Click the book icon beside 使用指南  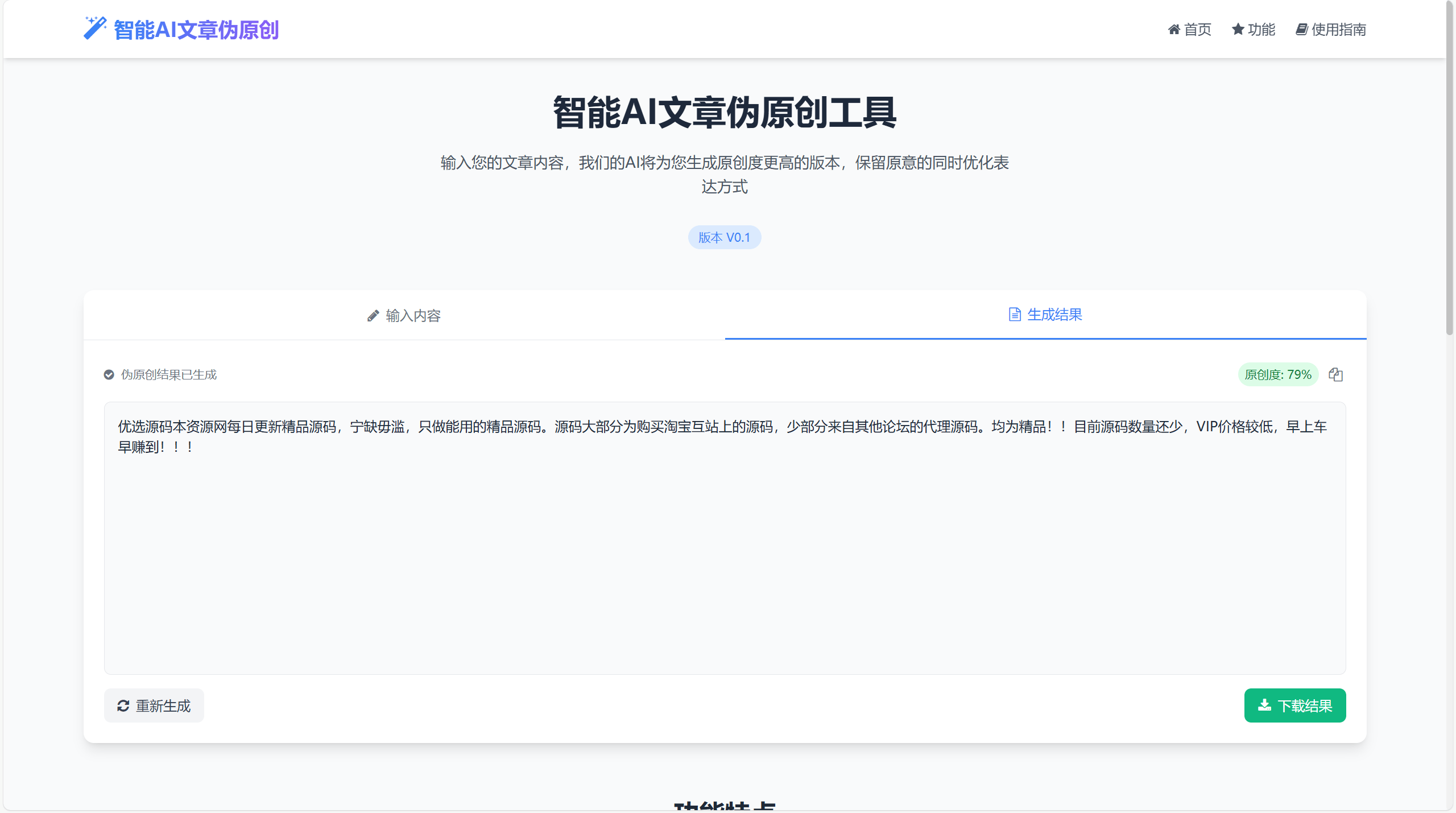click(x=1302, y=30)
